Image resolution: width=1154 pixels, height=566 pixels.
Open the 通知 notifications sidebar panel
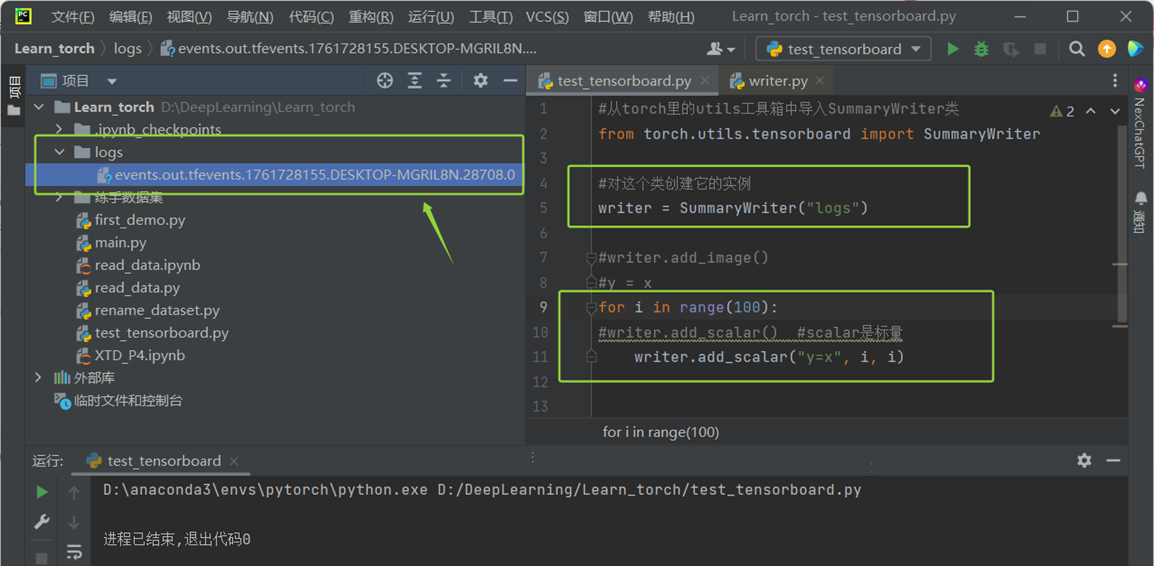(1140, 211)
